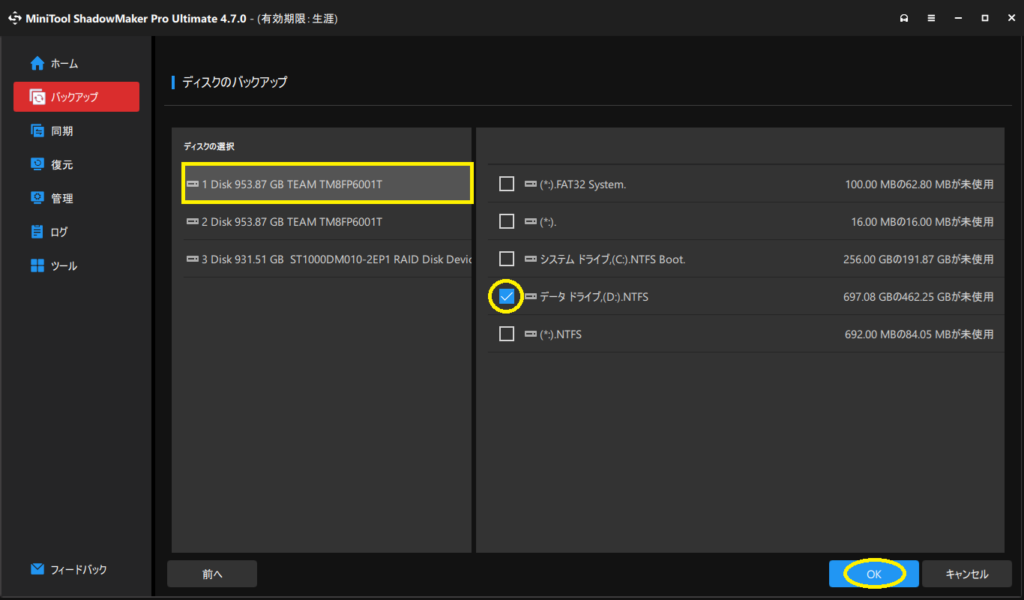This screenshot has width=1024, height=600.
Task: Click the drive icon of Disk 1
Action: [x=193, y=184]
